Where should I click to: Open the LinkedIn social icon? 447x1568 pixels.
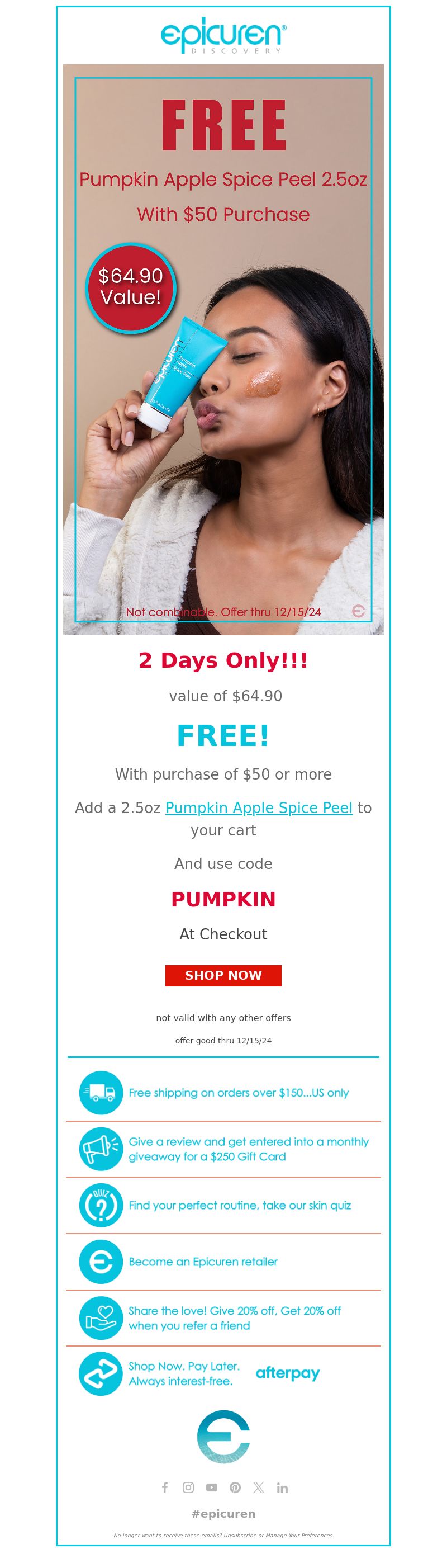(x=282, y=1487)
